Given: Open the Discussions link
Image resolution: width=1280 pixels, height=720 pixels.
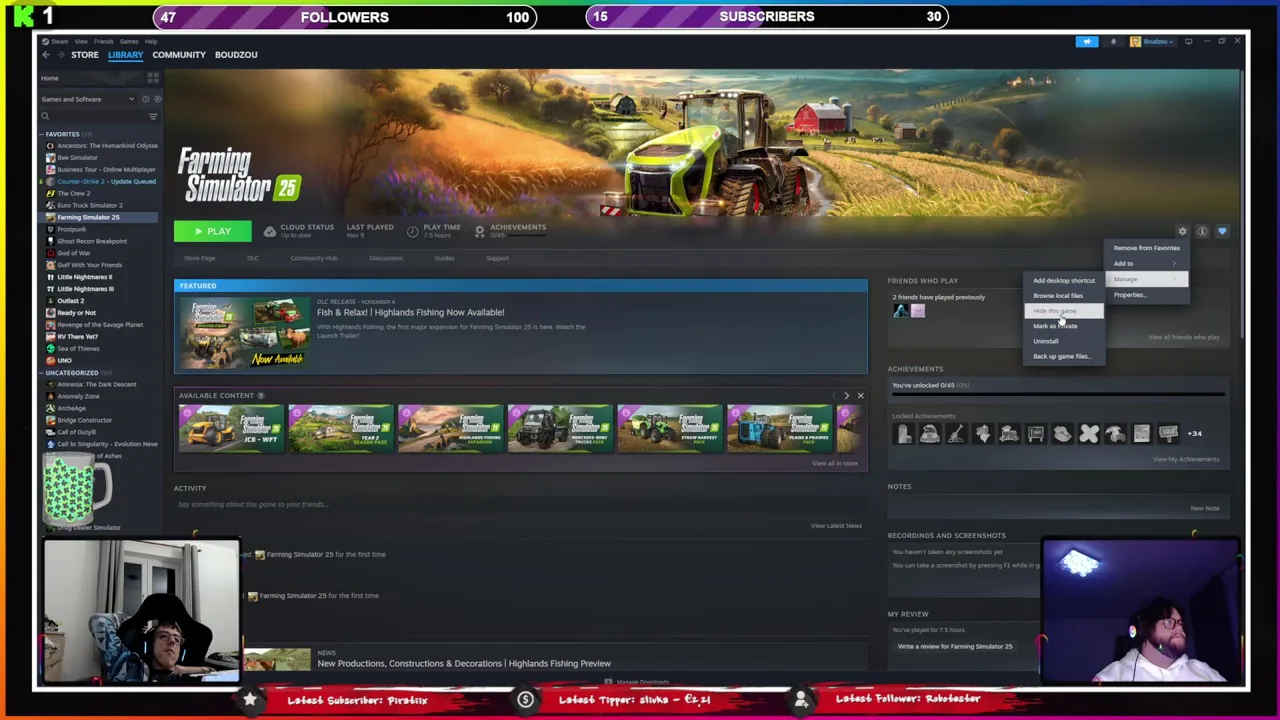Looking at the screenshot, I should pyautogui.click(x=386, y=258).
